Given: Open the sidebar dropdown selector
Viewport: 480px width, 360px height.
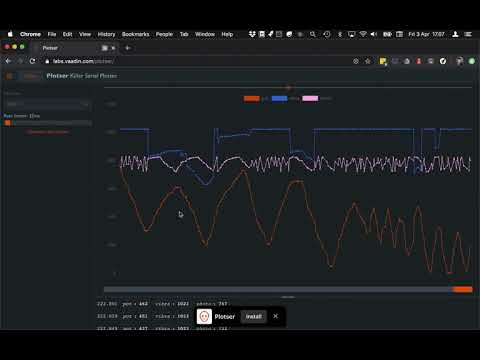Looking at the screenshot, I should (x=47, y=104).
